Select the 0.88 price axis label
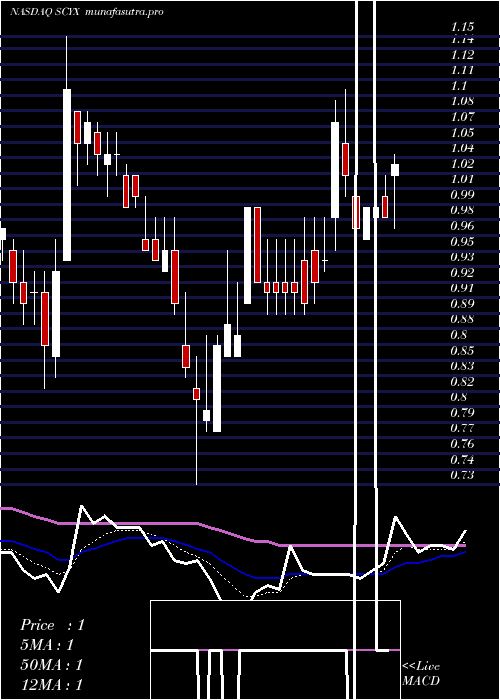Screen dimensions: 500x700 (x=462, y=319)
